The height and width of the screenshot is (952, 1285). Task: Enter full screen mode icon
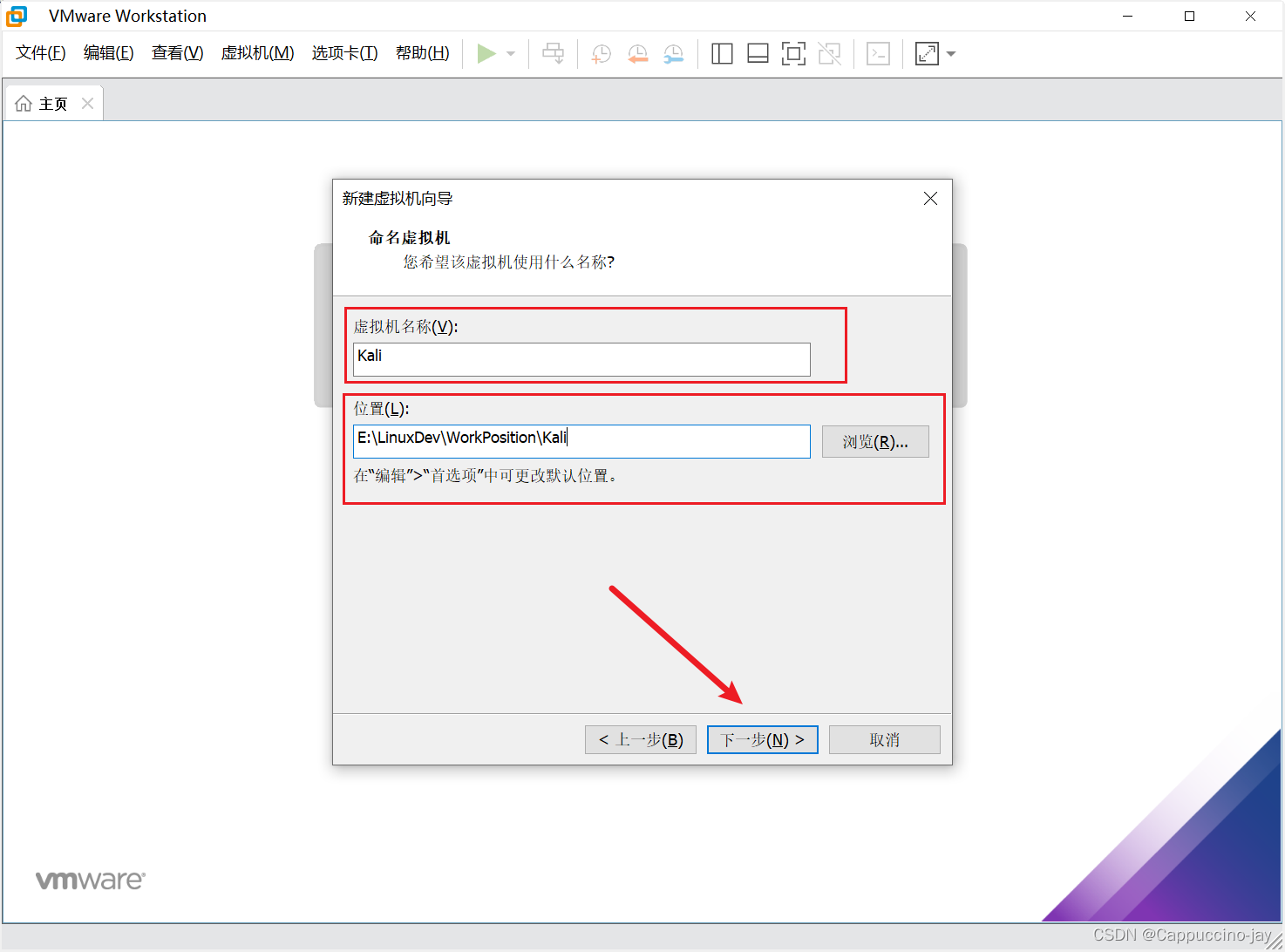point(793,54)
